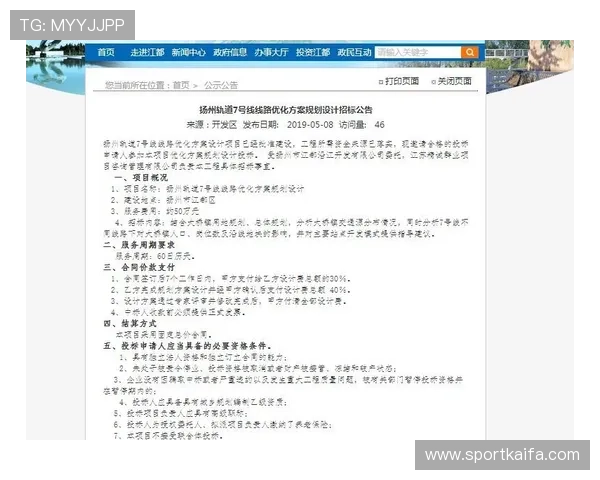Screen dimensions: 600x480
Task: Open the 首页 navigation menu item
Action: tap(106, 52)
